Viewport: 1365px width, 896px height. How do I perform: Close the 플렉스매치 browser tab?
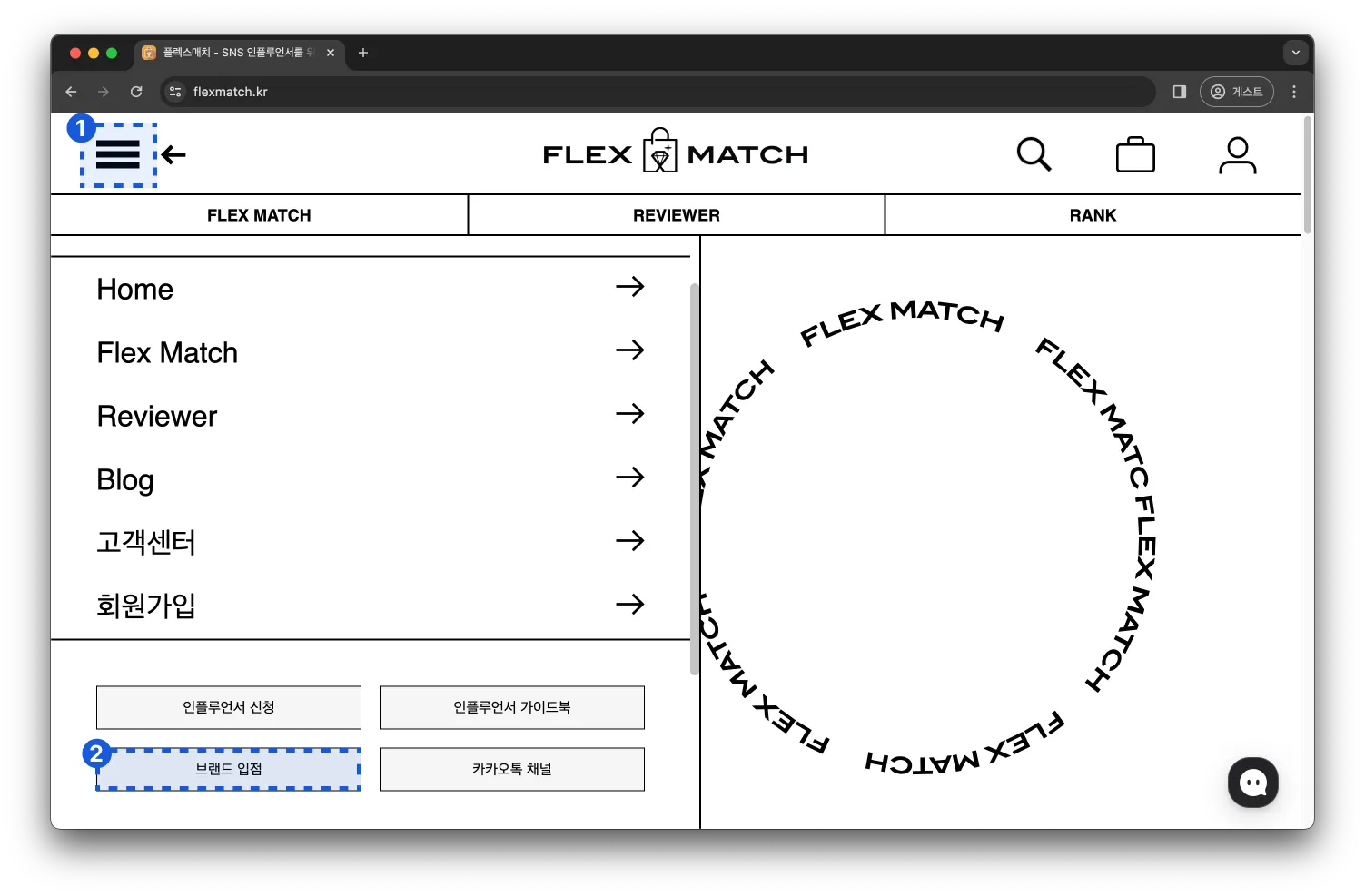[331, 53]
